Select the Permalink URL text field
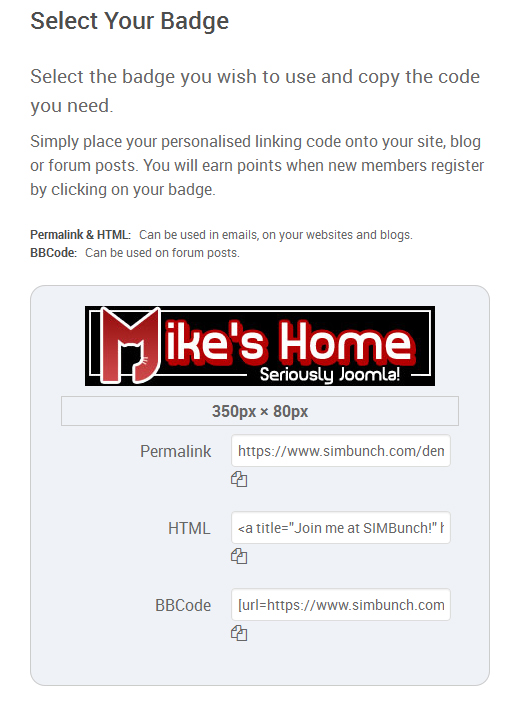 pos(341,451)
